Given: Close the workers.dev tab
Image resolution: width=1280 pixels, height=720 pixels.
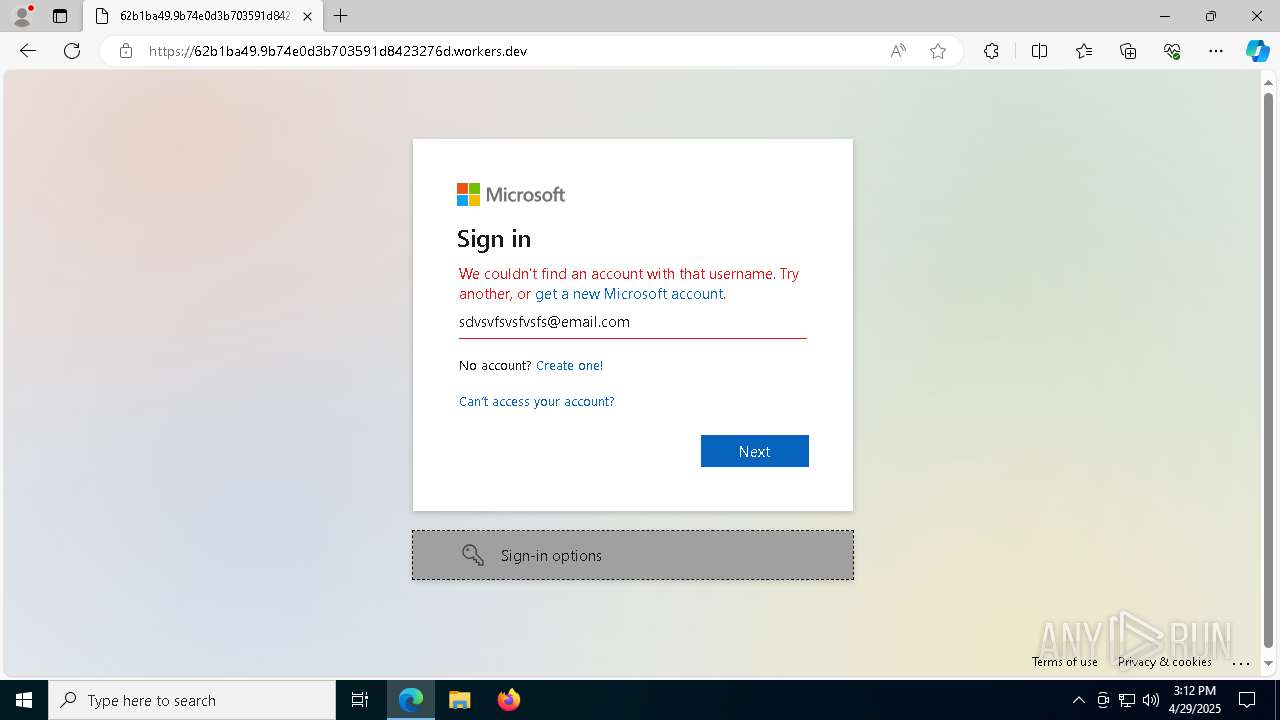Looking at the screenshot, I should point(308,16).
